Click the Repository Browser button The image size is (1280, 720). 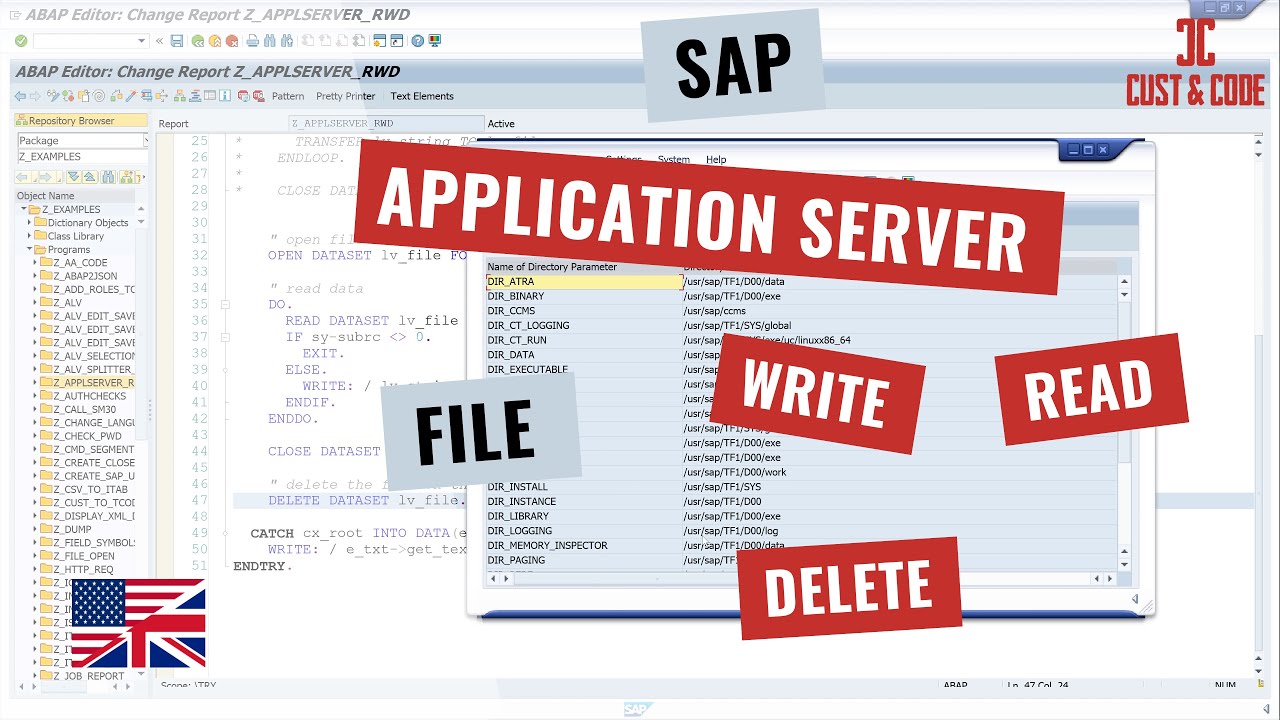click(81, 121)
